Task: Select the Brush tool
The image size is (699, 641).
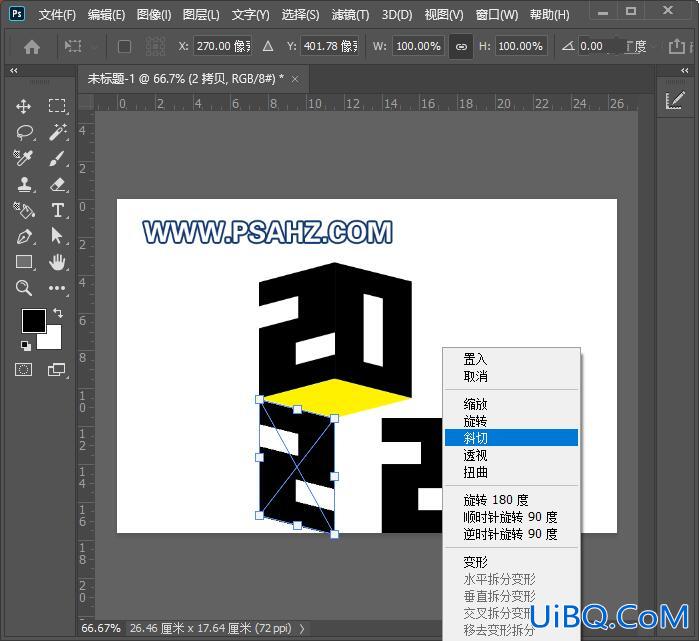Action: pos(58,158)
